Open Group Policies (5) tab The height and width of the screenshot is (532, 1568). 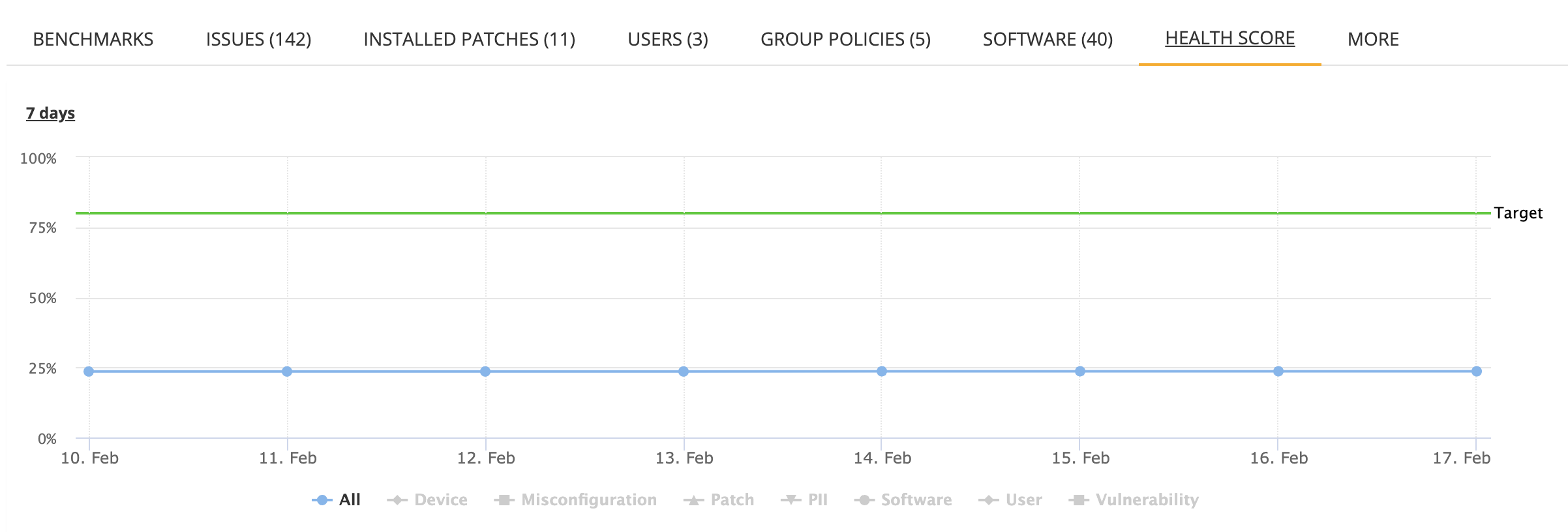845,40
